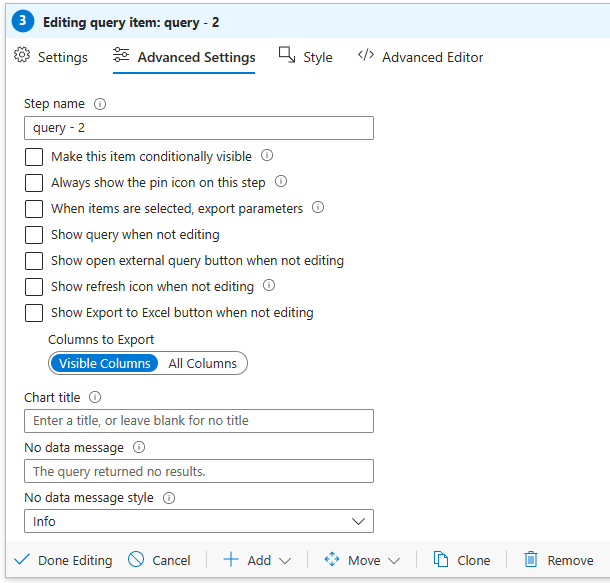Screen dimensions: 610x583
Task: Open info icon beside pin icon option
Action: pyautogui.click(x=281, y=181)
